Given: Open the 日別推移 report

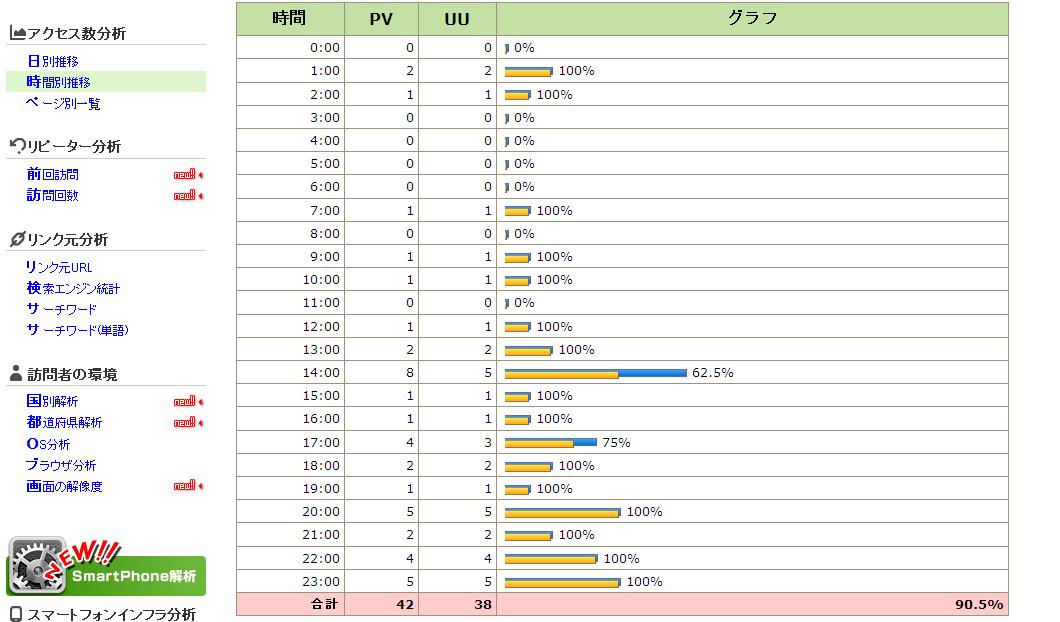Looking at the screenshot, I should point(53,62).
